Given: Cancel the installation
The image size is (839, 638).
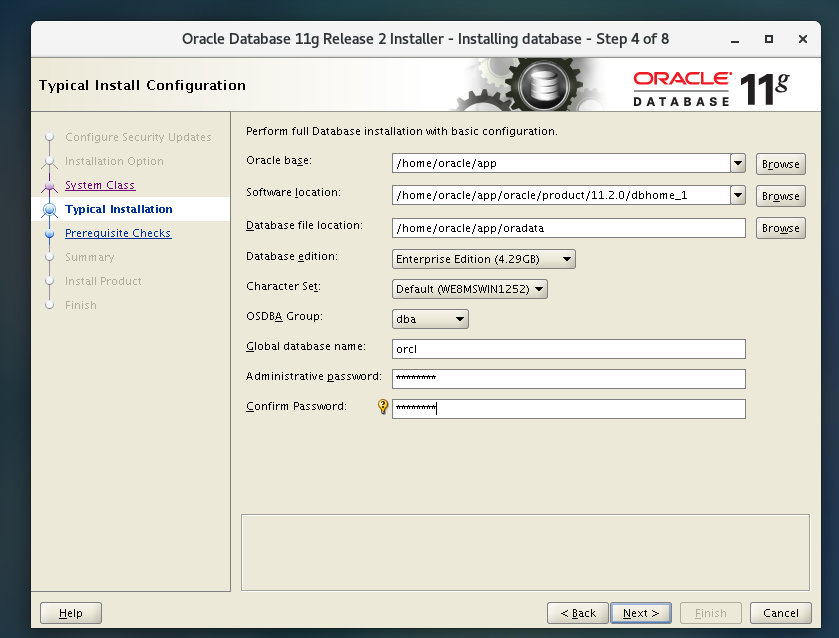Looking at the screenshot, I should point(781,613).
